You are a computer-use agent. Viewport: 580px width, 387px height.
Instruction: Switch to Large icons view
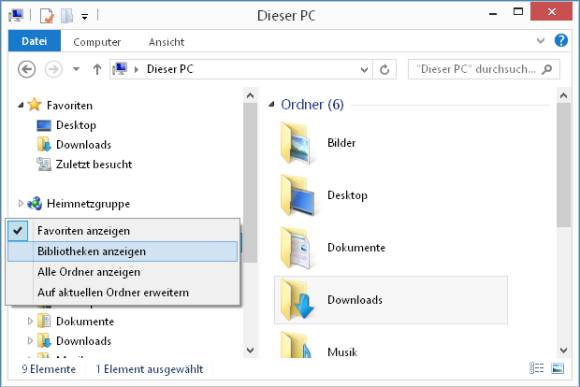coord(558,368)
